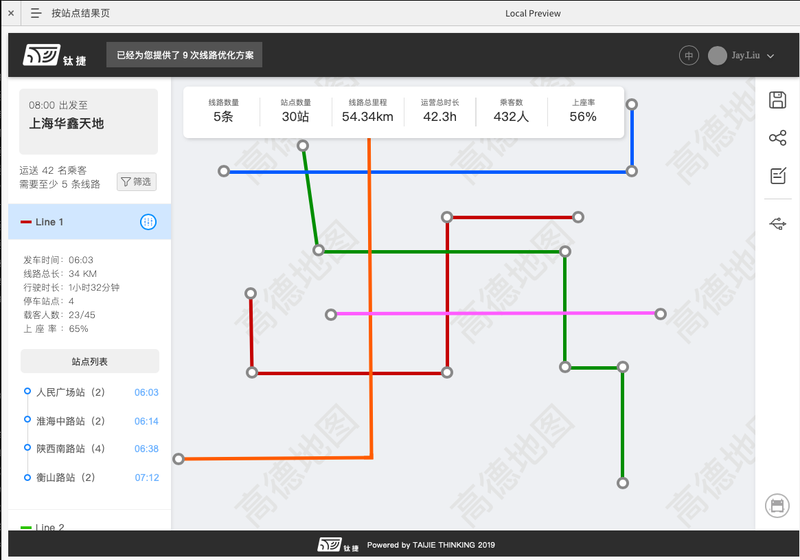Click the round print icon
The height and width of the screenshot is (560, 800).
coord(777,505)
